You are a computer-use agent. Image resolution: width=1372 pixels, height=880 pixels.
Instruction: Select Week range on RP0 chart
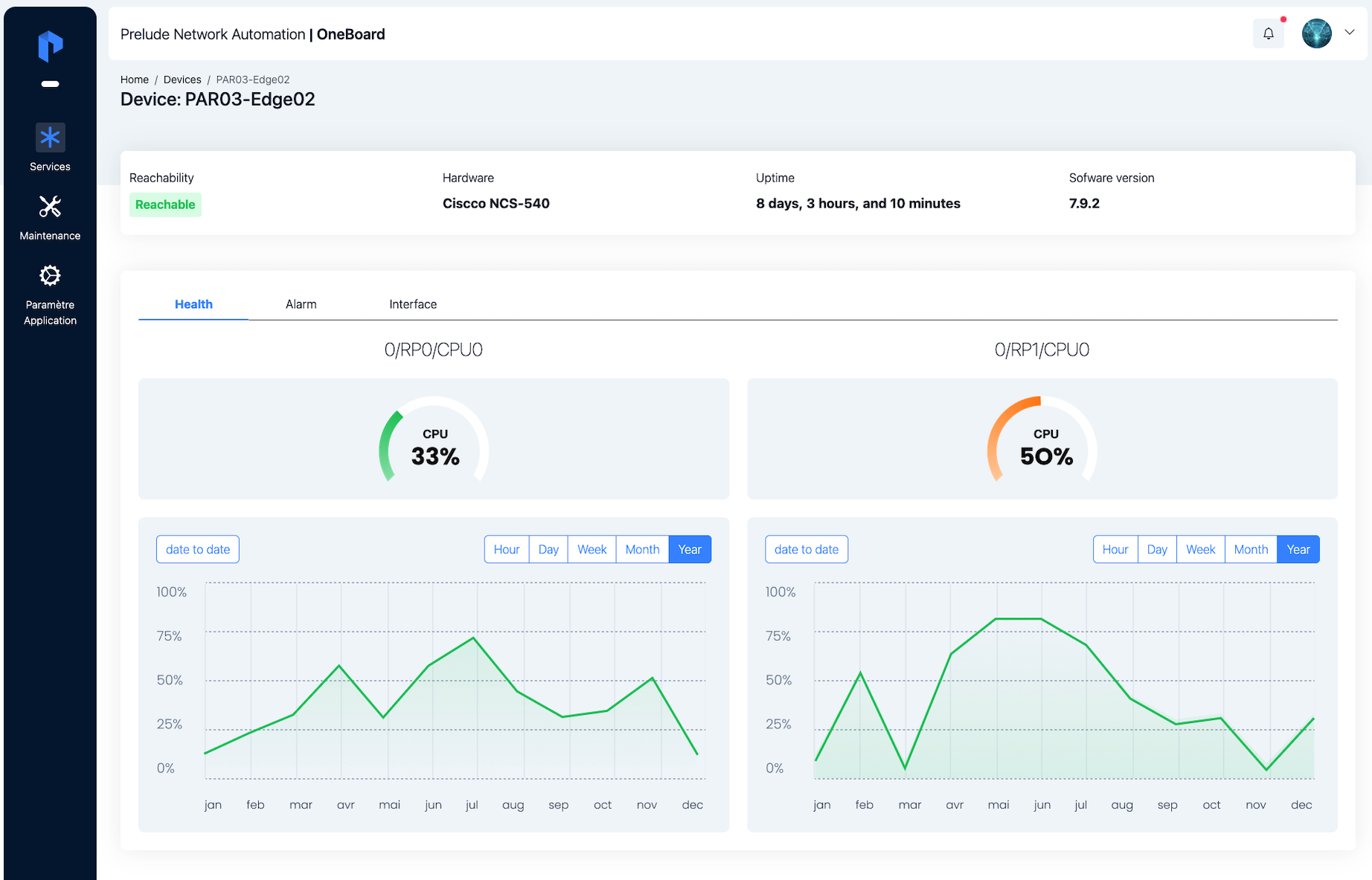tap(592, 550)
